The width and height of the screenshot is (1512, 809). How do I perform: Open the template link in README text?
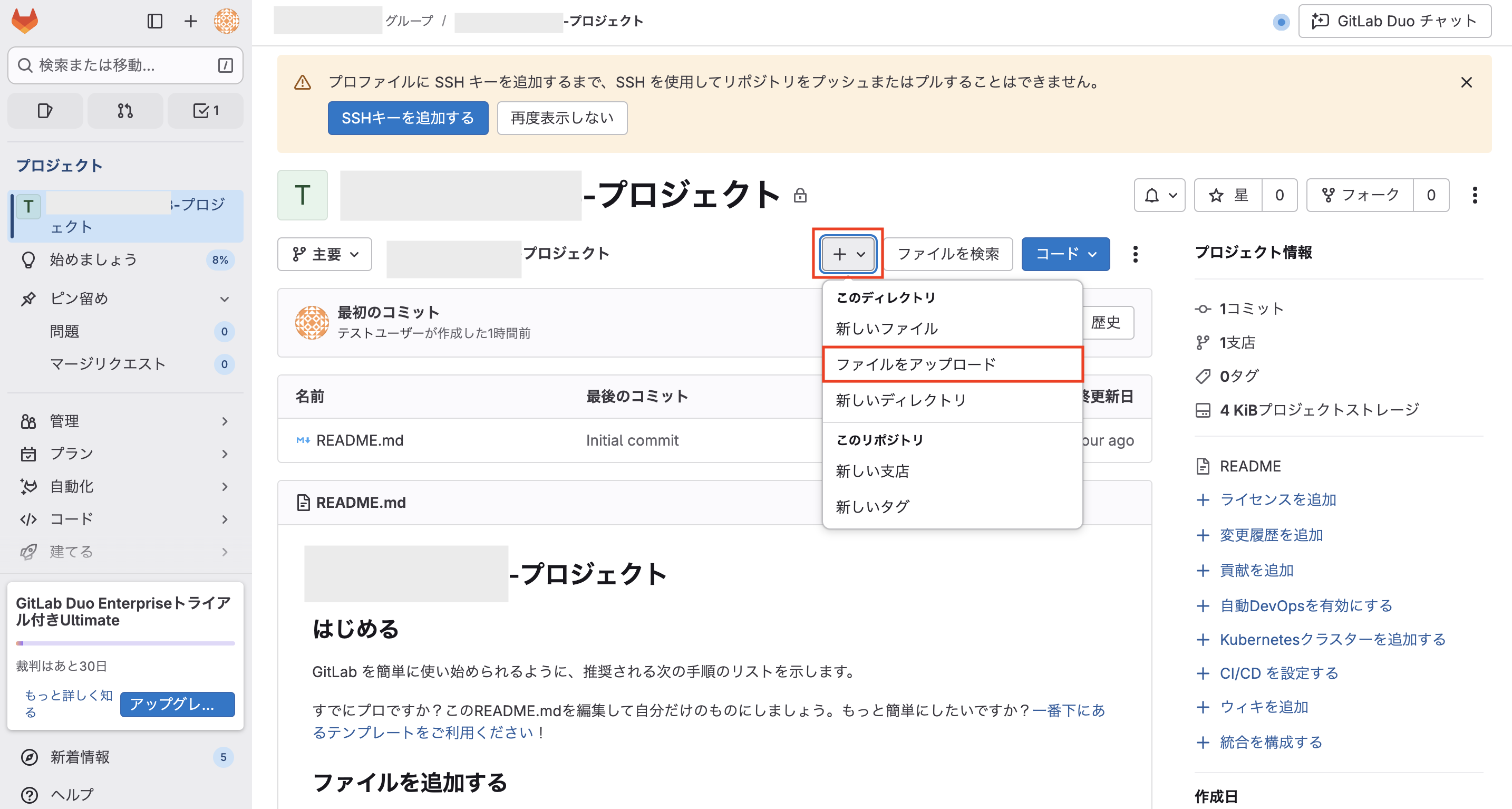click(709, 721)
